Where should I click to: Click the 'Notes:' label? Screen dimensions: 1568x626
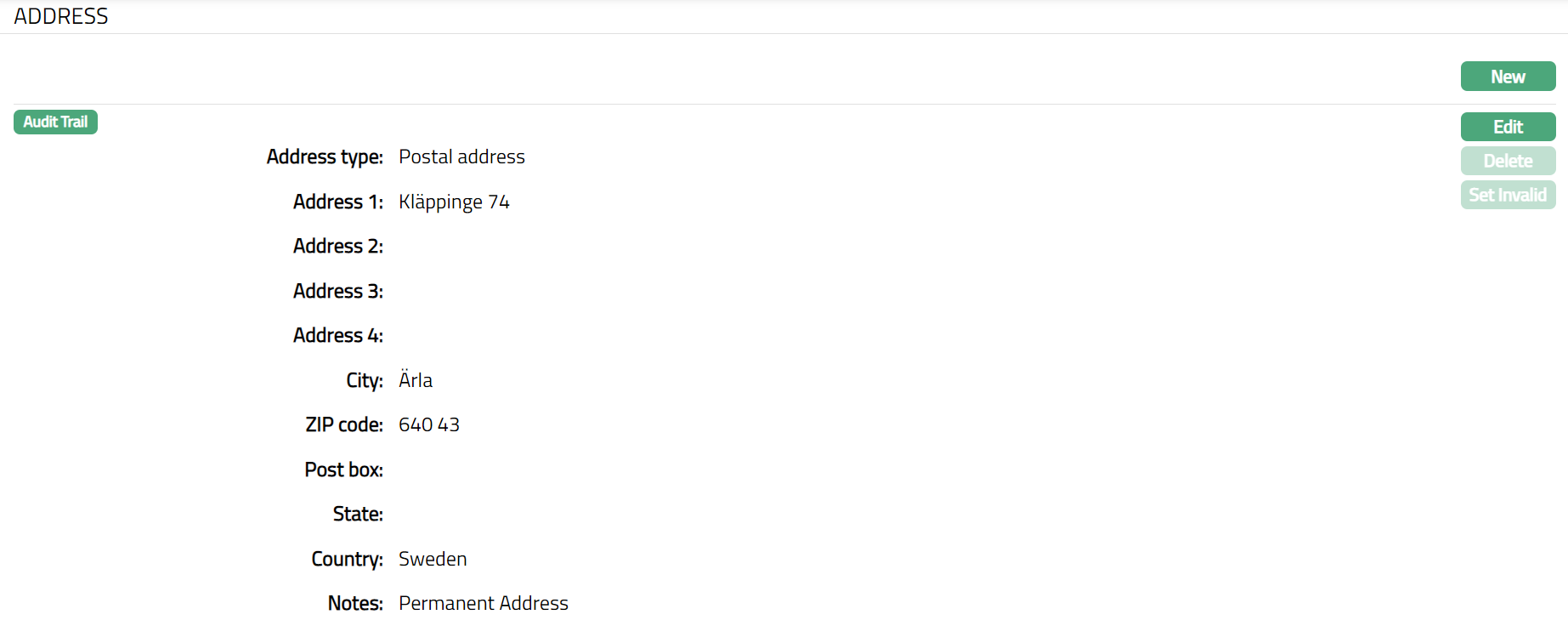pyautogui.click(x=355, y=604)
